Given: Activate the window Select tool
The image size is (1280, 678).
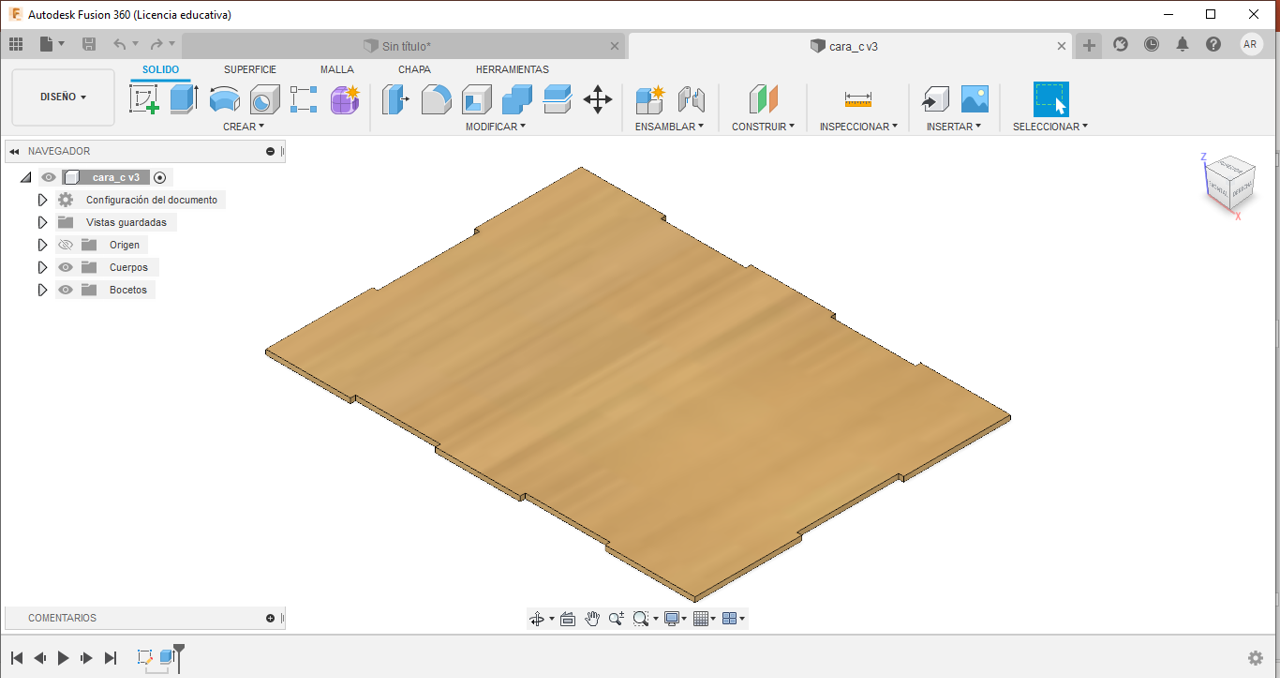Looking at the screenshot, I should click(x=1051, y=99).
